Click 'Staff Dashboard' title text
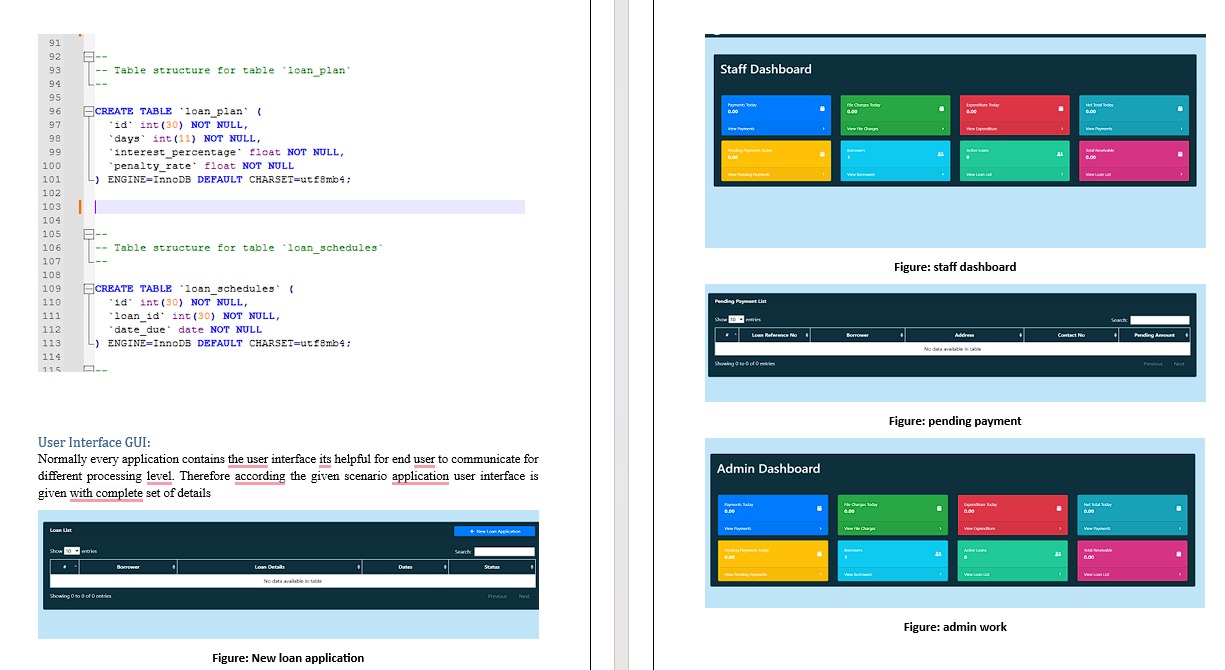Viewport: 1225px width, 670px height. [766, 69]
